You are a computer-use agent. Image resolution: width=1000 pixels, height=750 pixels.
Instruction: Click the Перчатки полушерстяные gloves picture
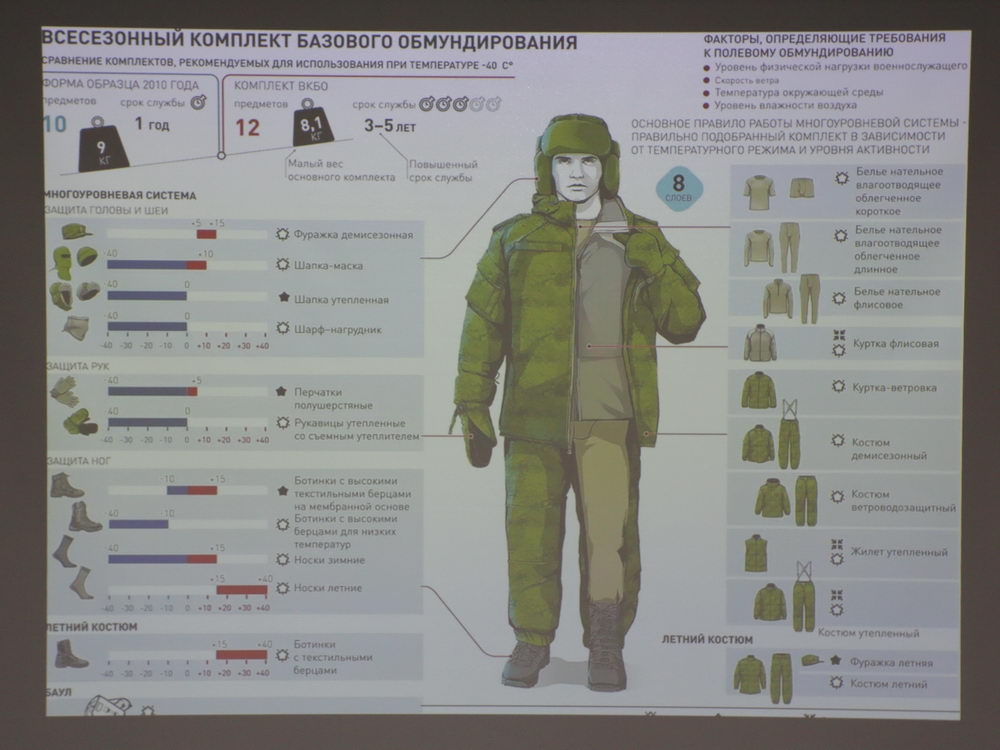tap(65, 391)
